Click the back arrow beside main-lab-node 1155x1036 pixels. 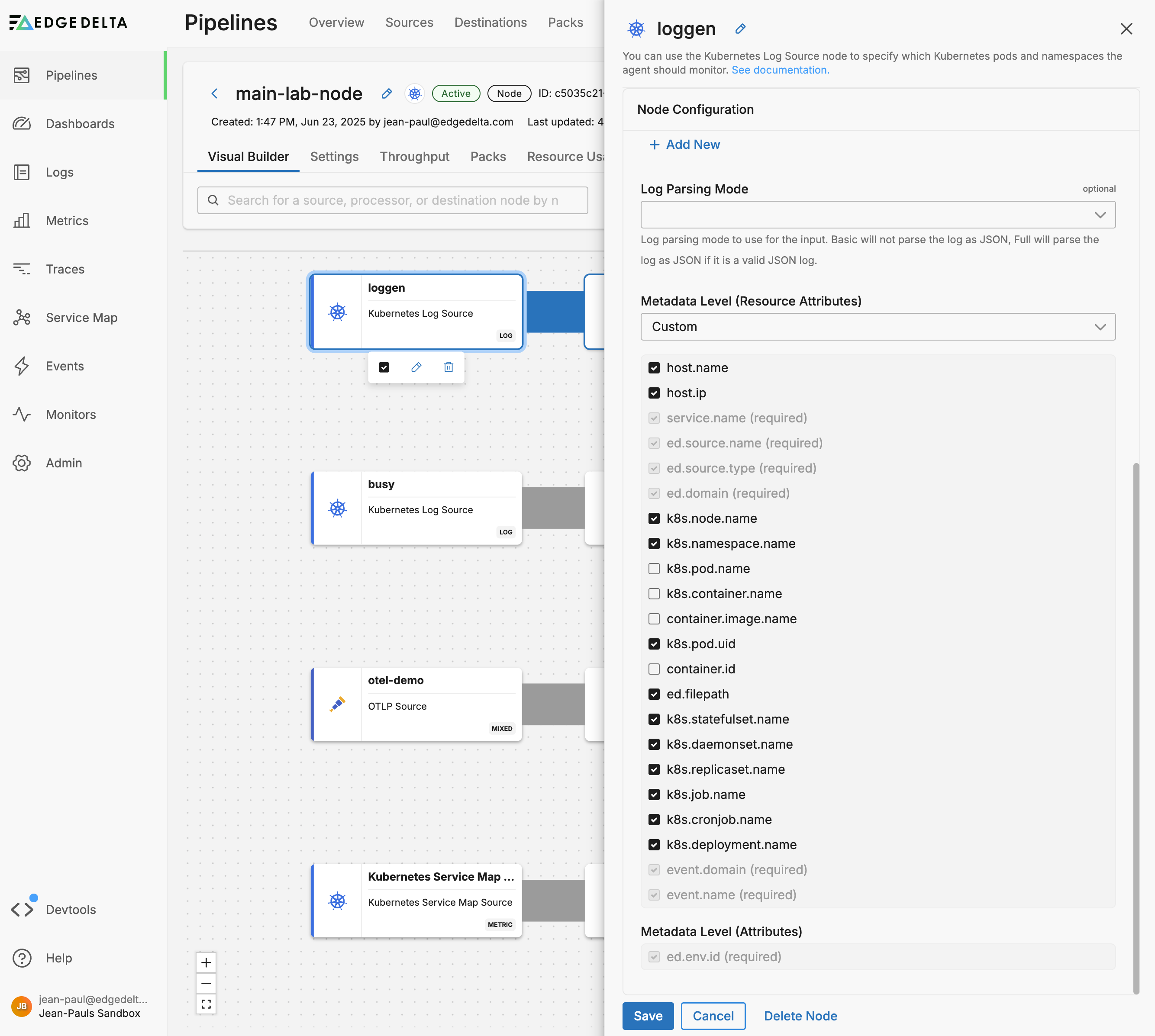[x=215, y=93]
